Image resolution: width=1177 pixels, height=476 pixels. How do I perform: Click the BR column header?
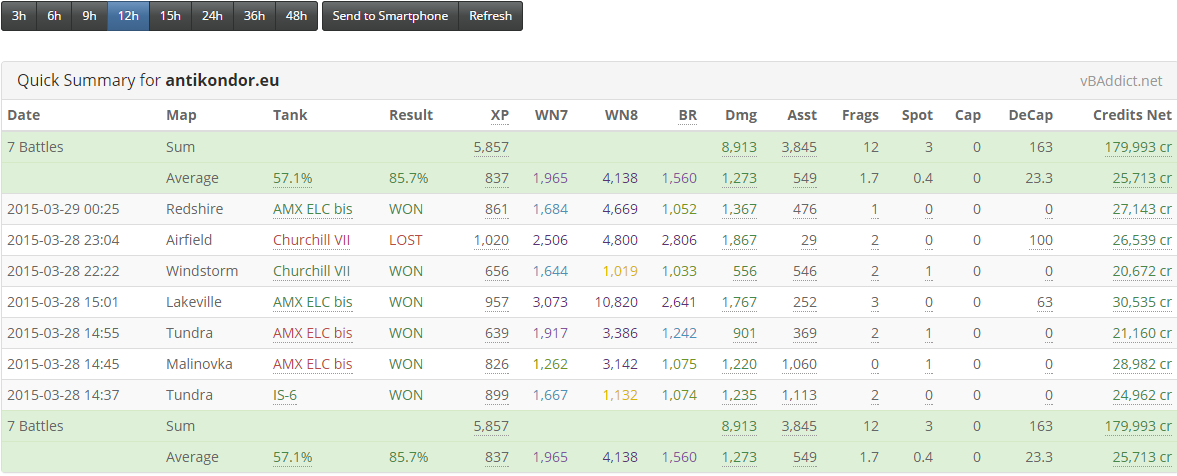click(x=688, y=115)
